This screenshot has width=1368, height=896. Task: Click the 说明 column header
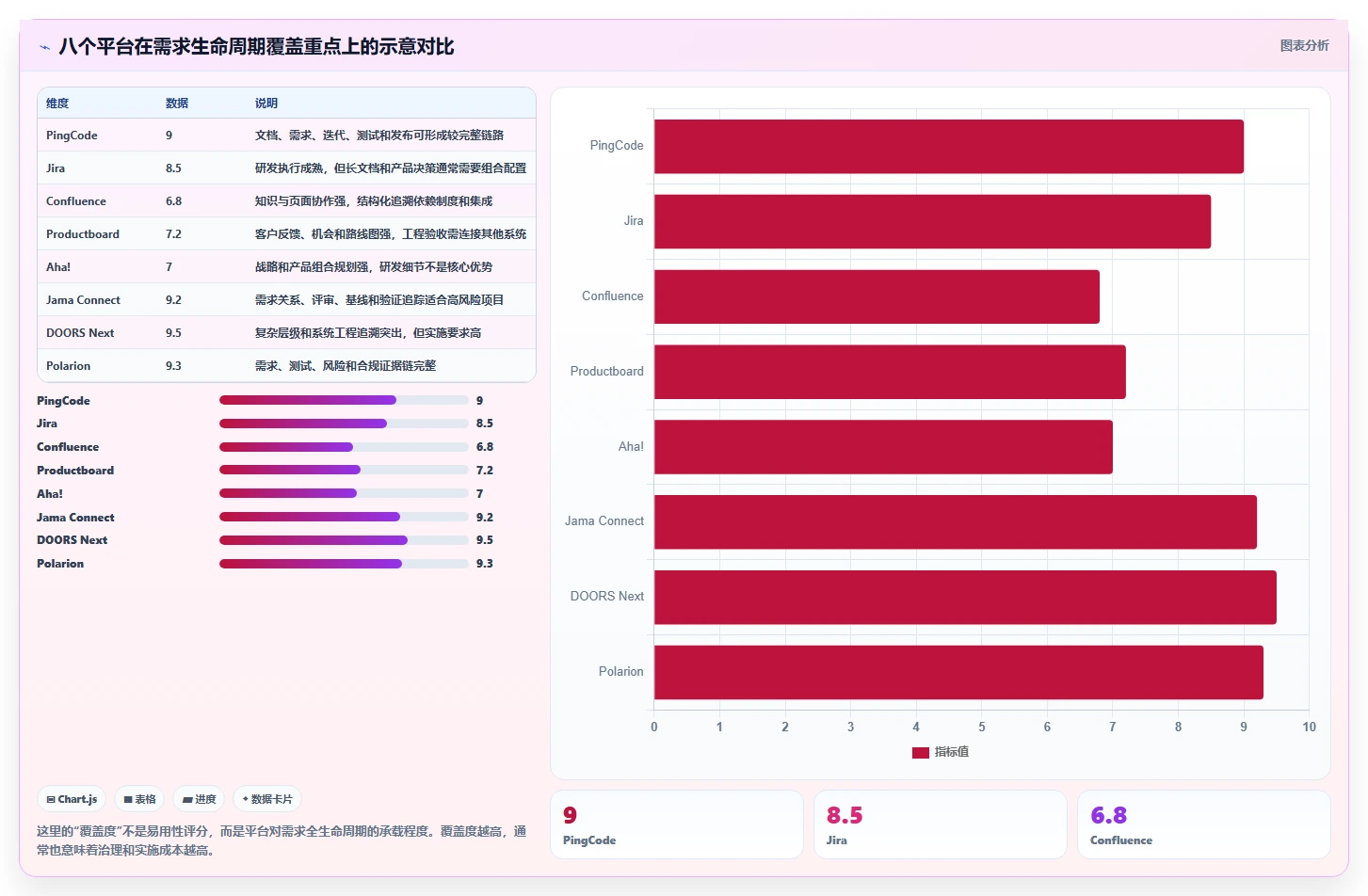click(266, 104)
